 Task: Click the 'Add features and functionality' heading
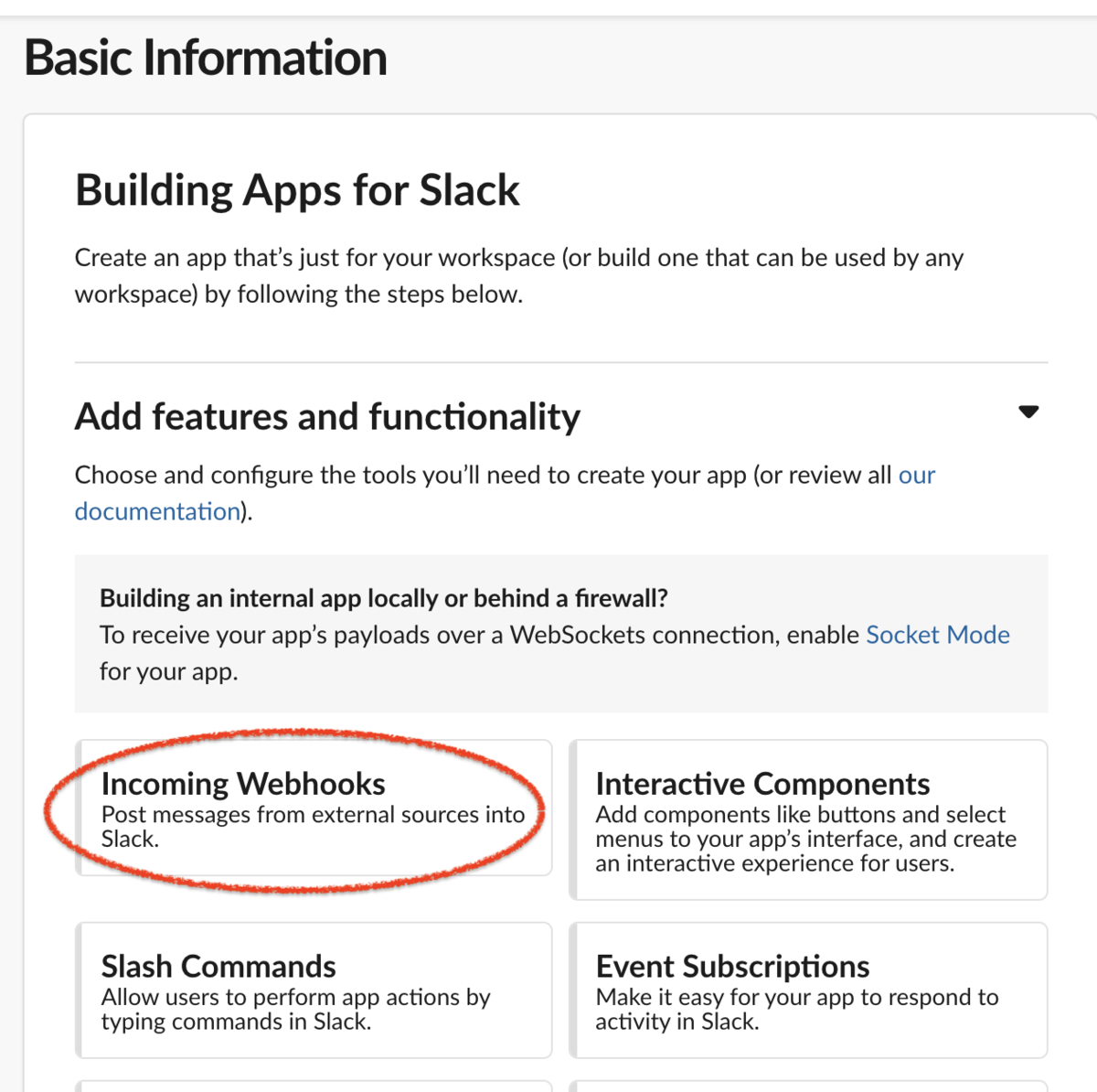(327, 417)
